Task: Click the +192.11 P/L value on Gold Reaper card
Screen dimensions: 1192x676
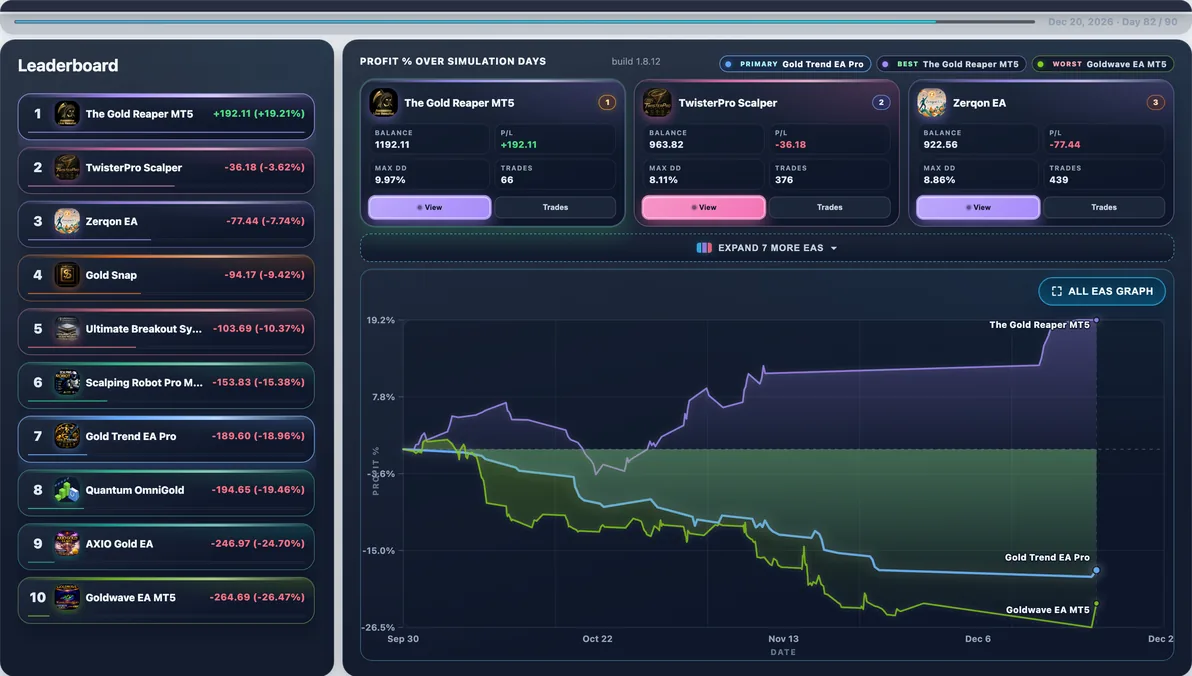Action: (518, 144)
